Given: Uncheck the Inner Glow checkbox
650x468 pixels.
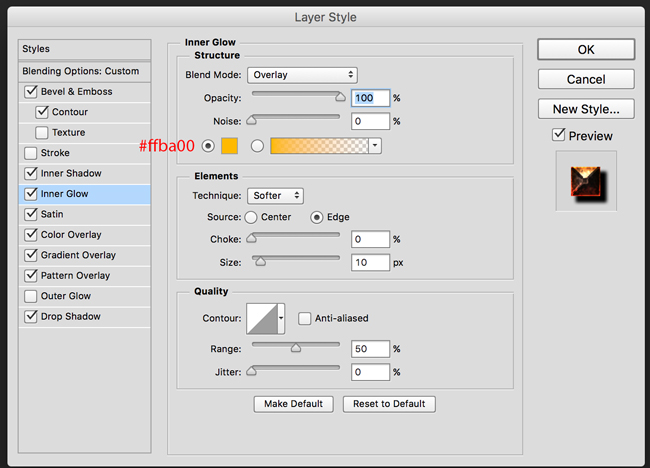Looking at the screenshot, I should (31, 194).
